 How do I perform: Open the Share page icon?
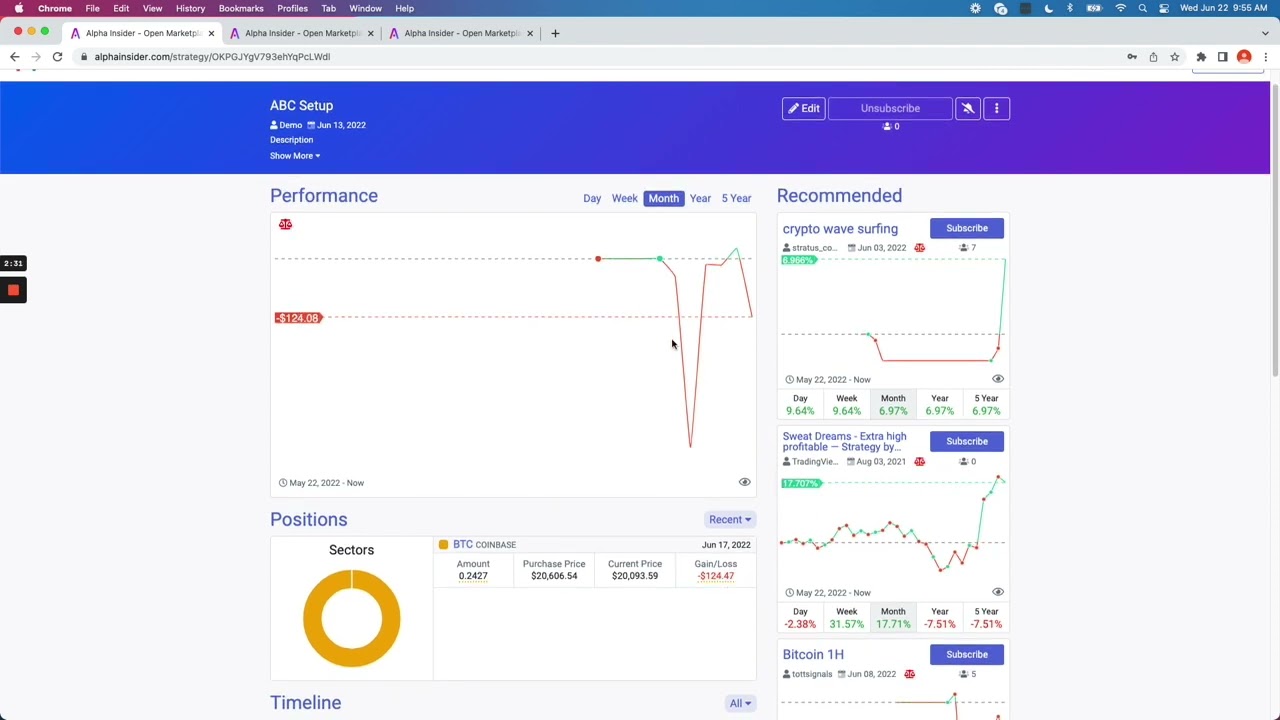tap(1153, 57)
